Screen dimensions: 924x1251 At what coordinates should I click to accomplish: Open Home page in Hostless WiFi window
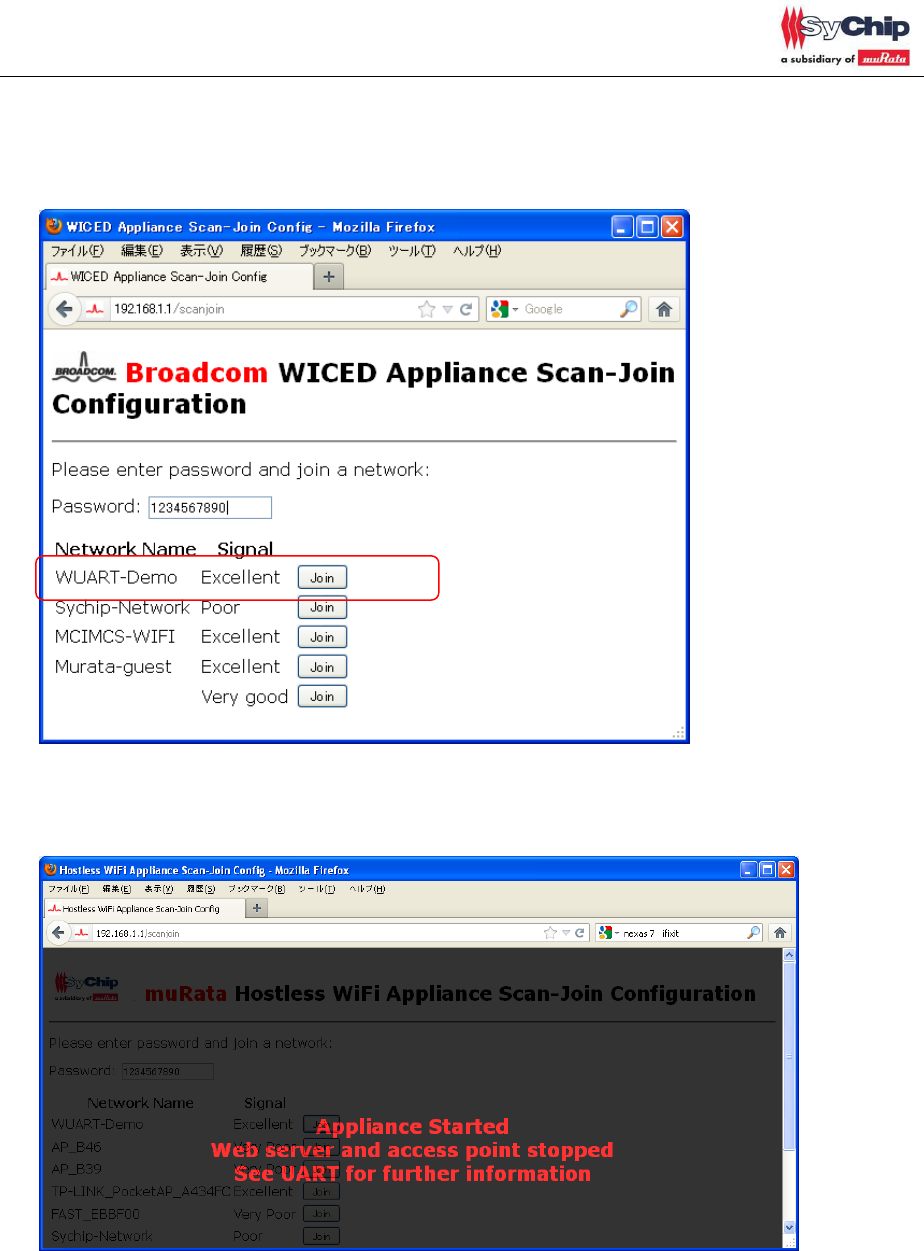point(780,932)
